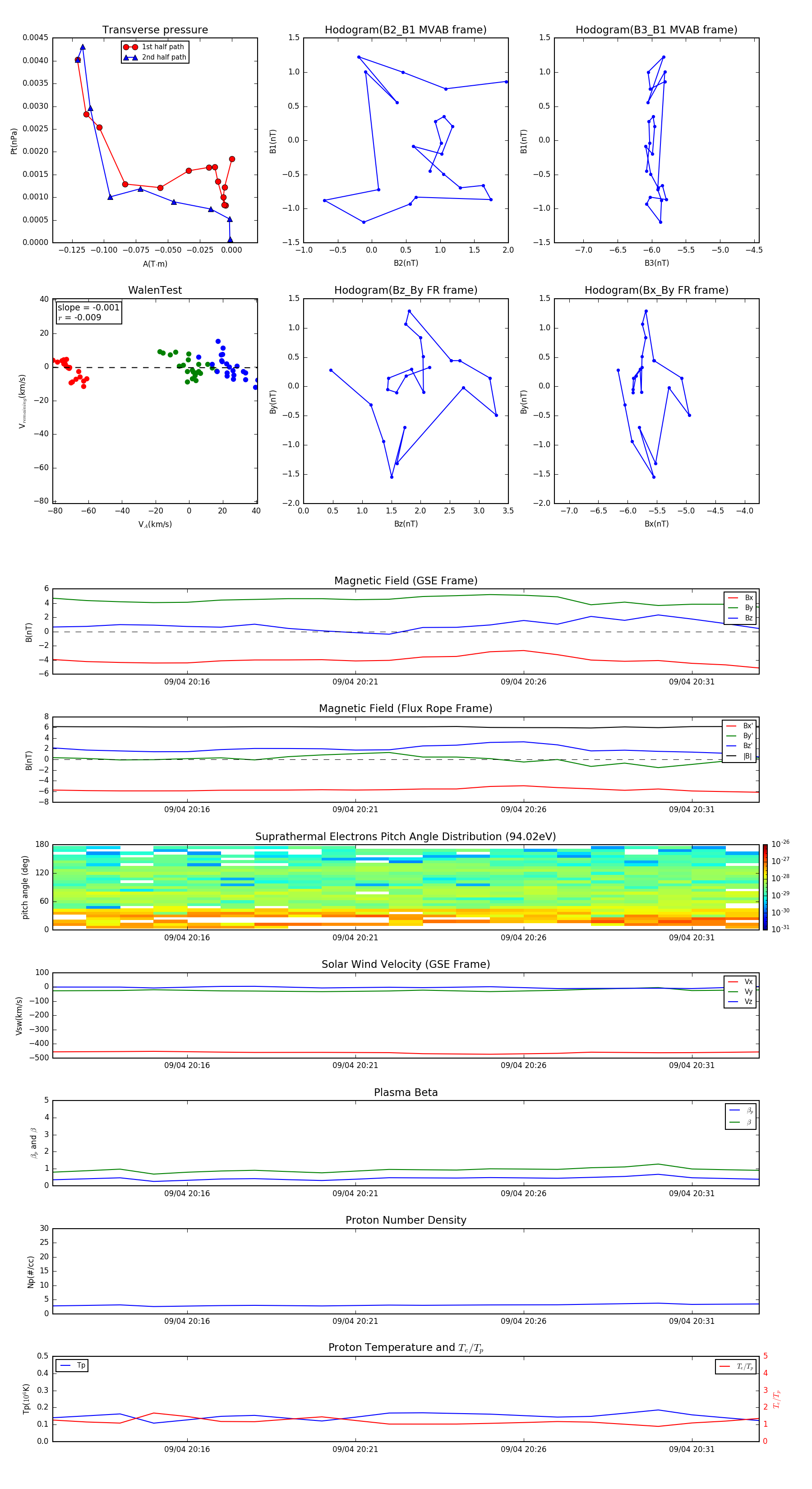Select the β legend entry in Plasma Beta
This screenshot has height=1489, width=812.
coord(741,1122)
